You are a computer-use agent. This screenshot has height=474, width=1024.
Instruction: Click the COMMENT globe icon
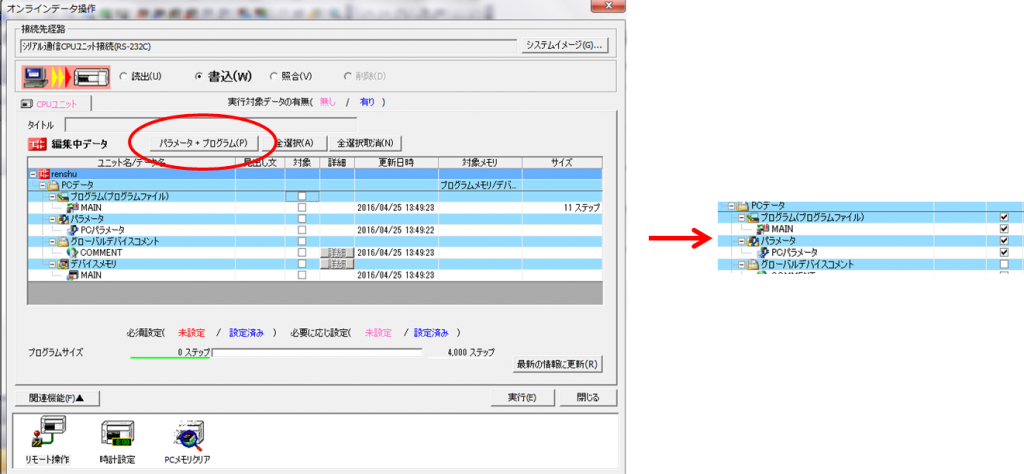point(73,252)
